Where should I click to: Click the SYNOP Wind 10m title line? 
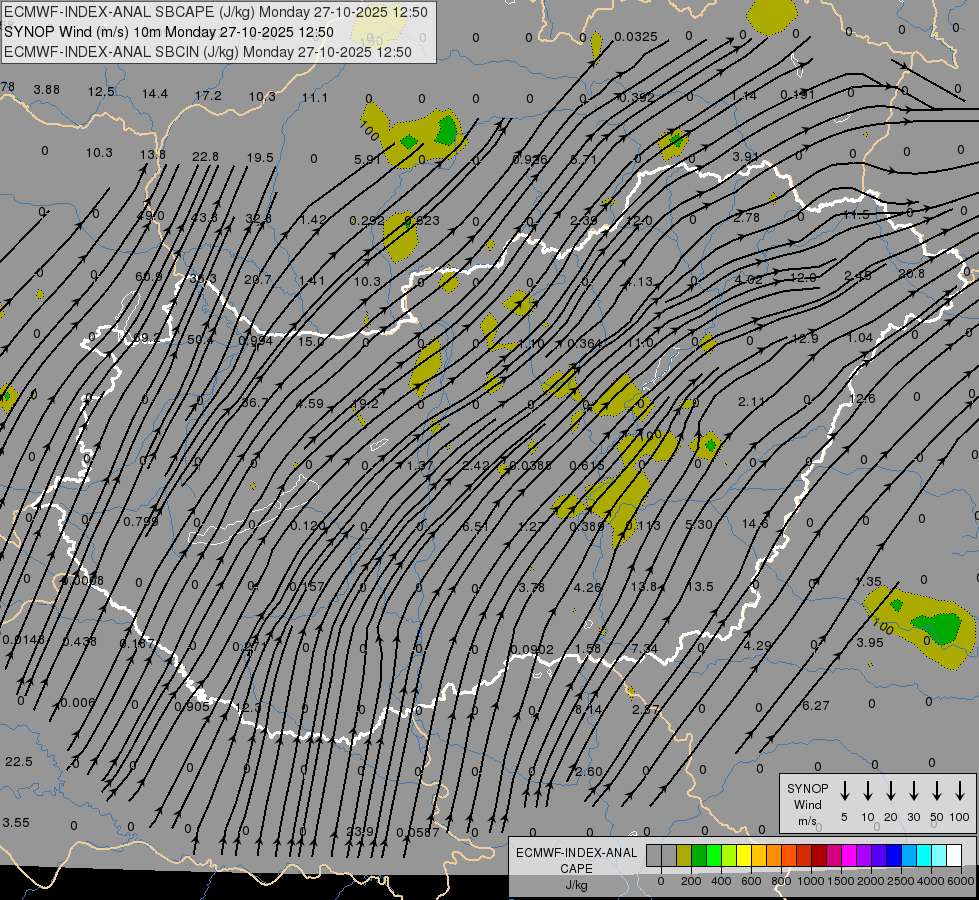point(169,32)
